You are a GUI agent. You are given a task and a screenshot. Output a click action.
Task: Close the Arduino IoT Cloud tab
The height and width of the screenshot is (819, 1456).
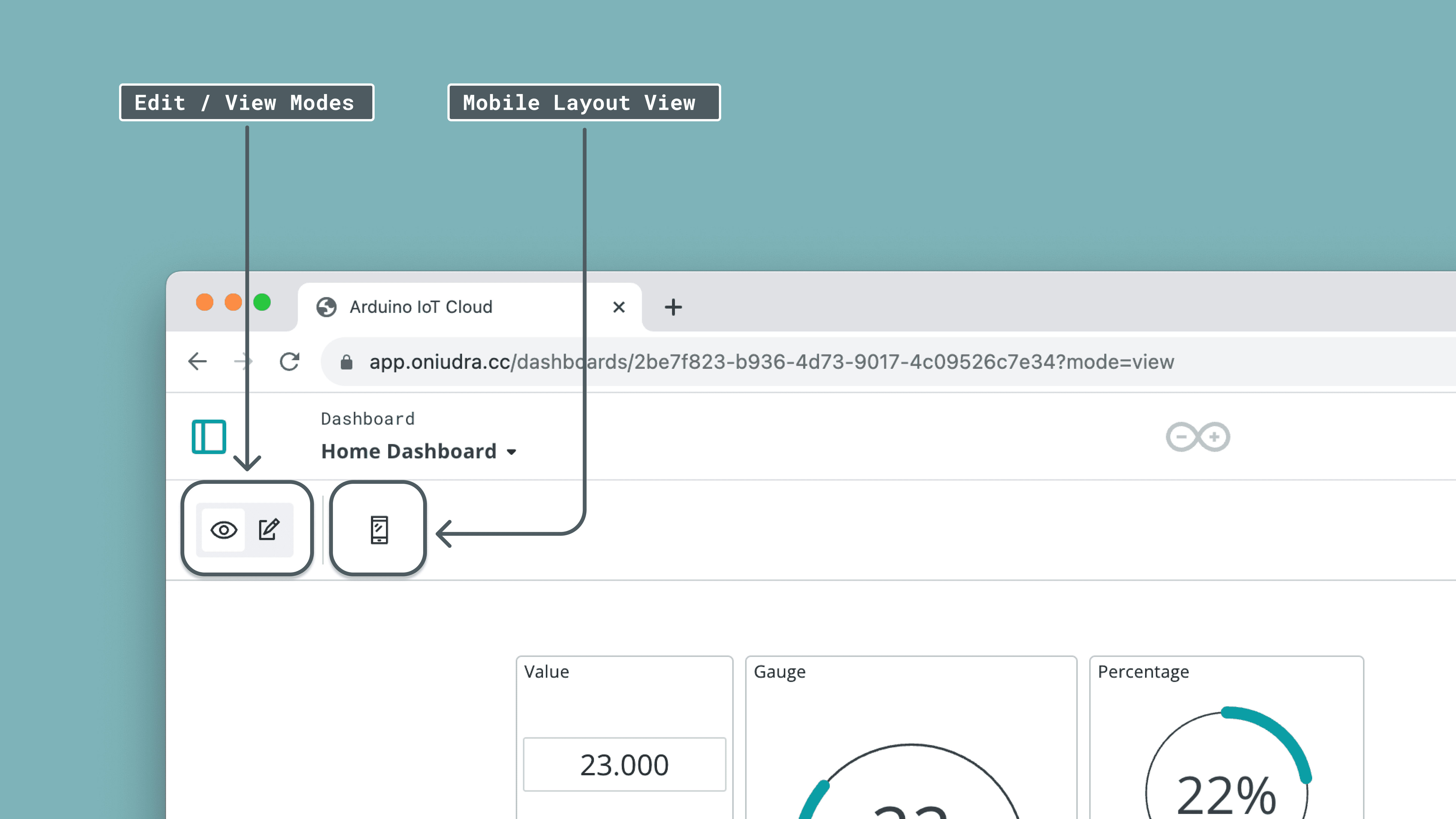[619, 307]
